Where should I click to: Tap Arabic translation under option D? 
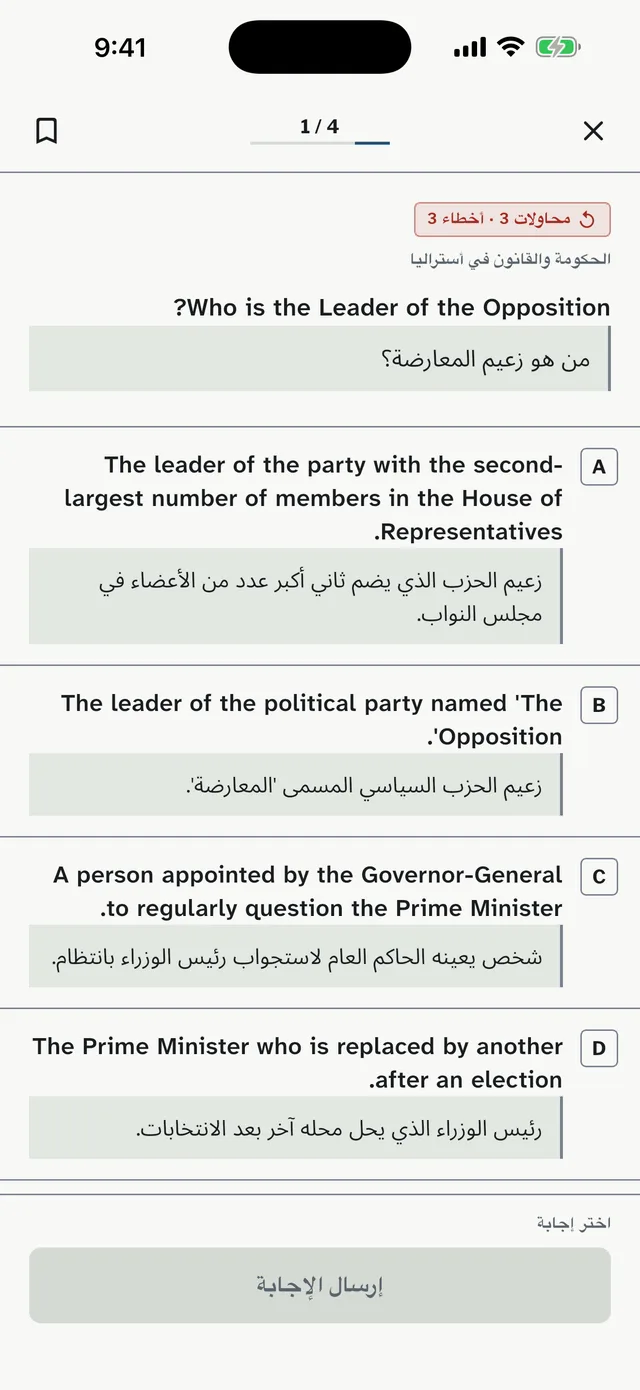pyautogui.click(x=296, y=1128)
